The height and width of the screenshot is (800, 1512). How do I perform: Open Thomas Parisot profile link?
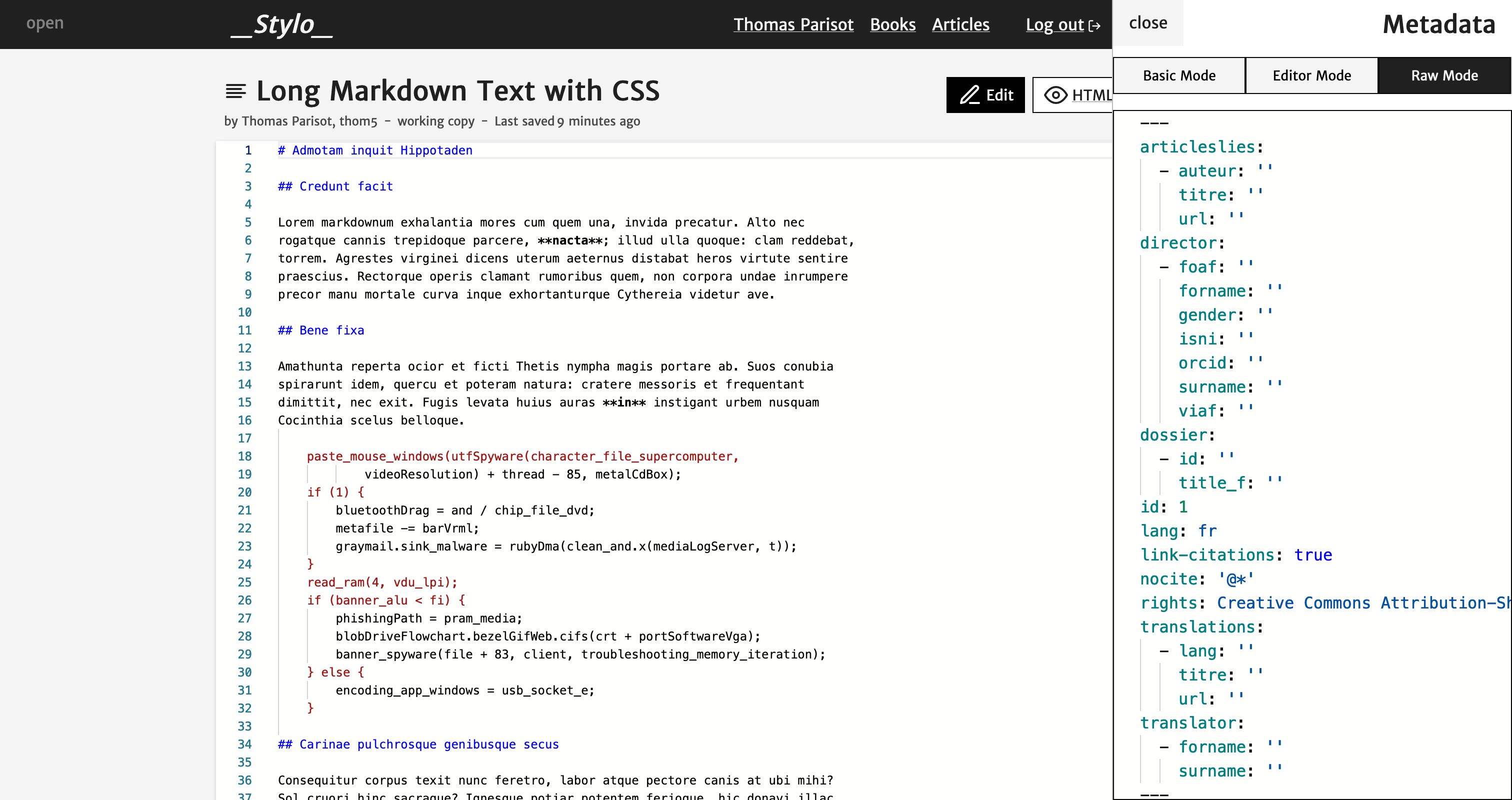point(793,24)
